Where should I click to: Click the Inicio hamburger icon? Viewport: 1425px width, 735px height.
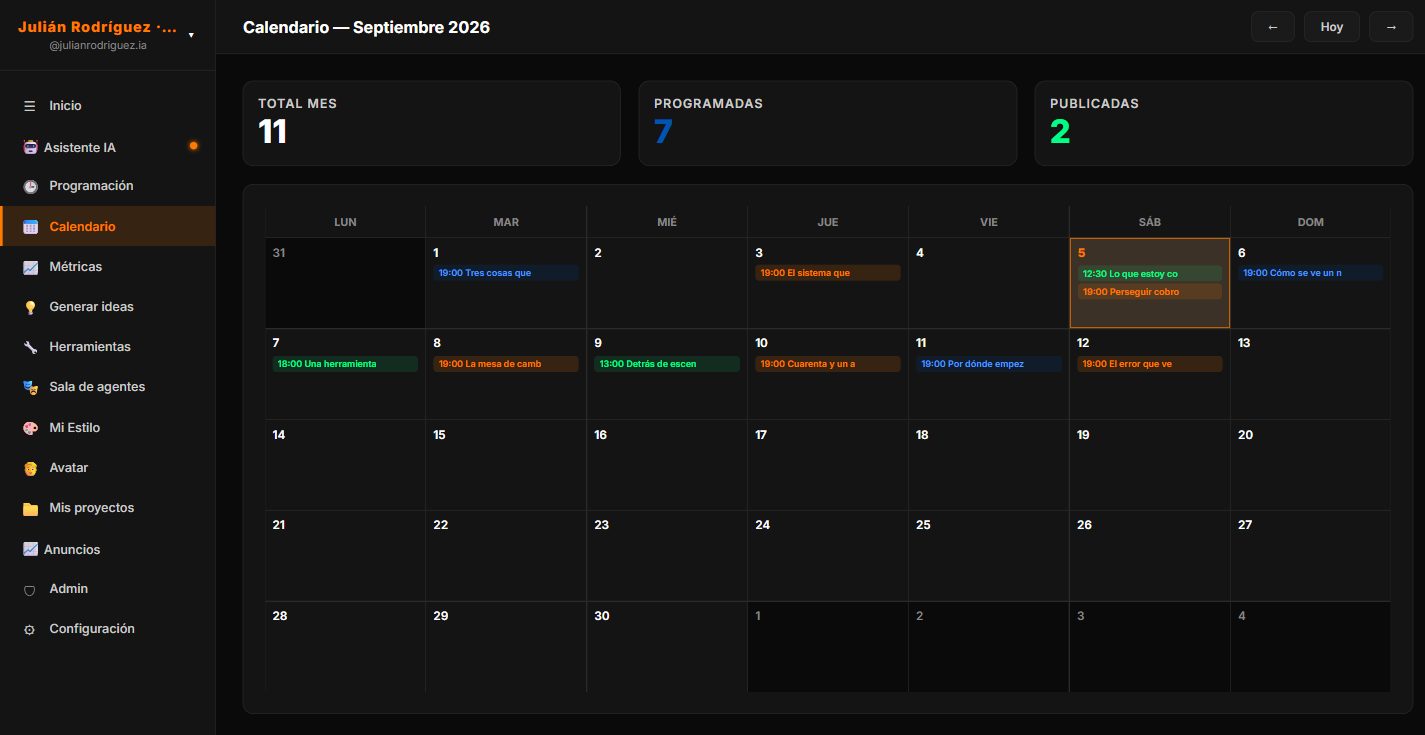coord(30,106)
